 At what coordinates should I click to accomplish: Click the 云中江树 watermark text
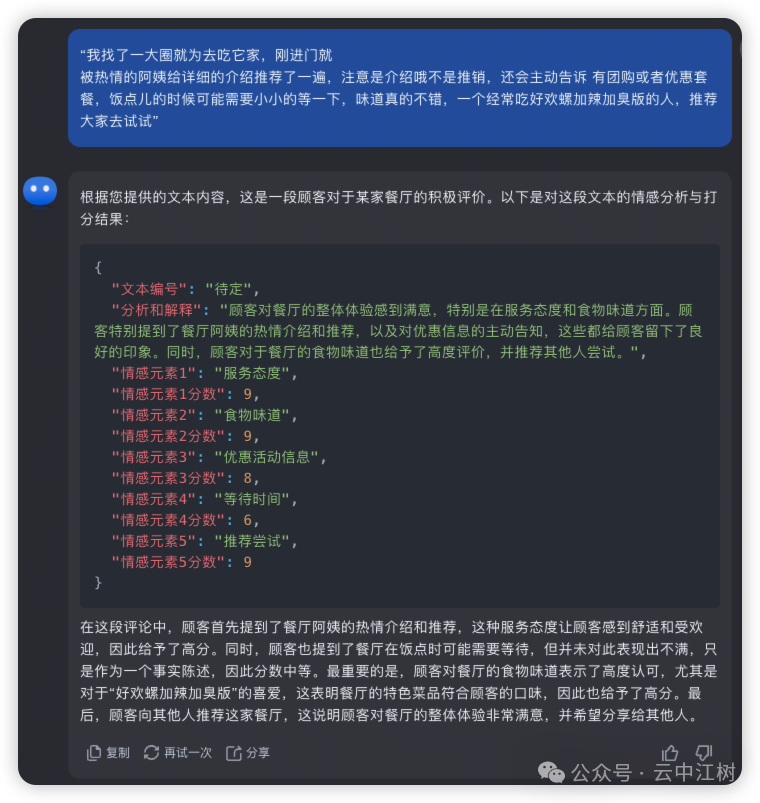[694, 772]
